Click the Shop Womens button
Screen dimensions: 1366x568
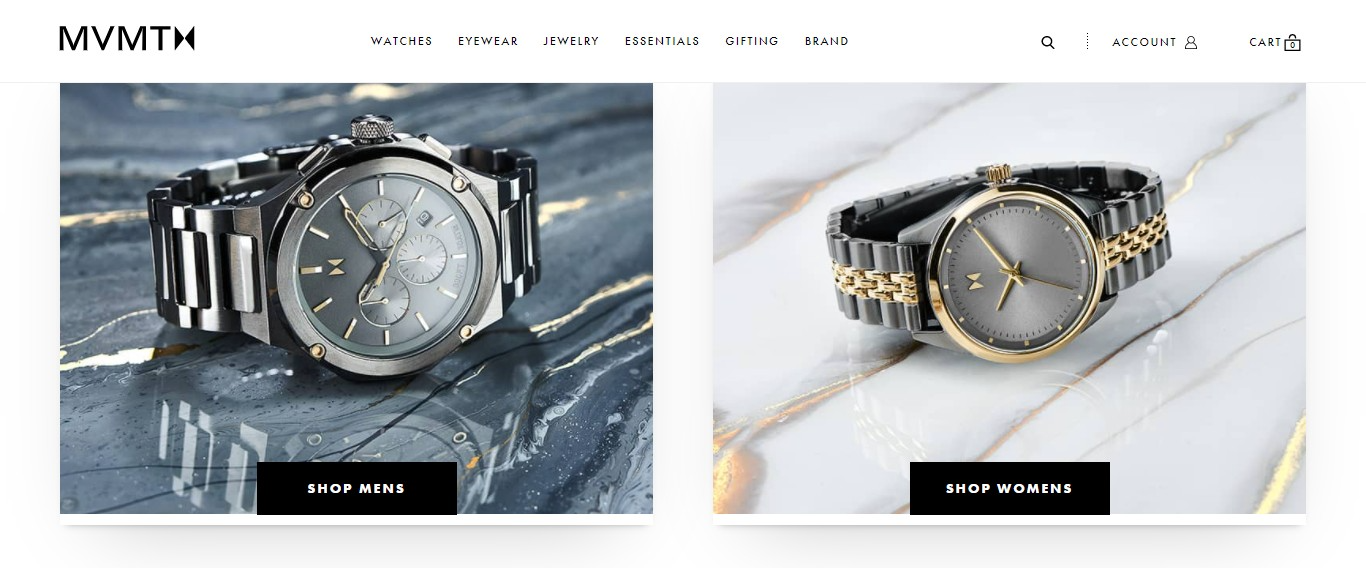click(1009, 488)
